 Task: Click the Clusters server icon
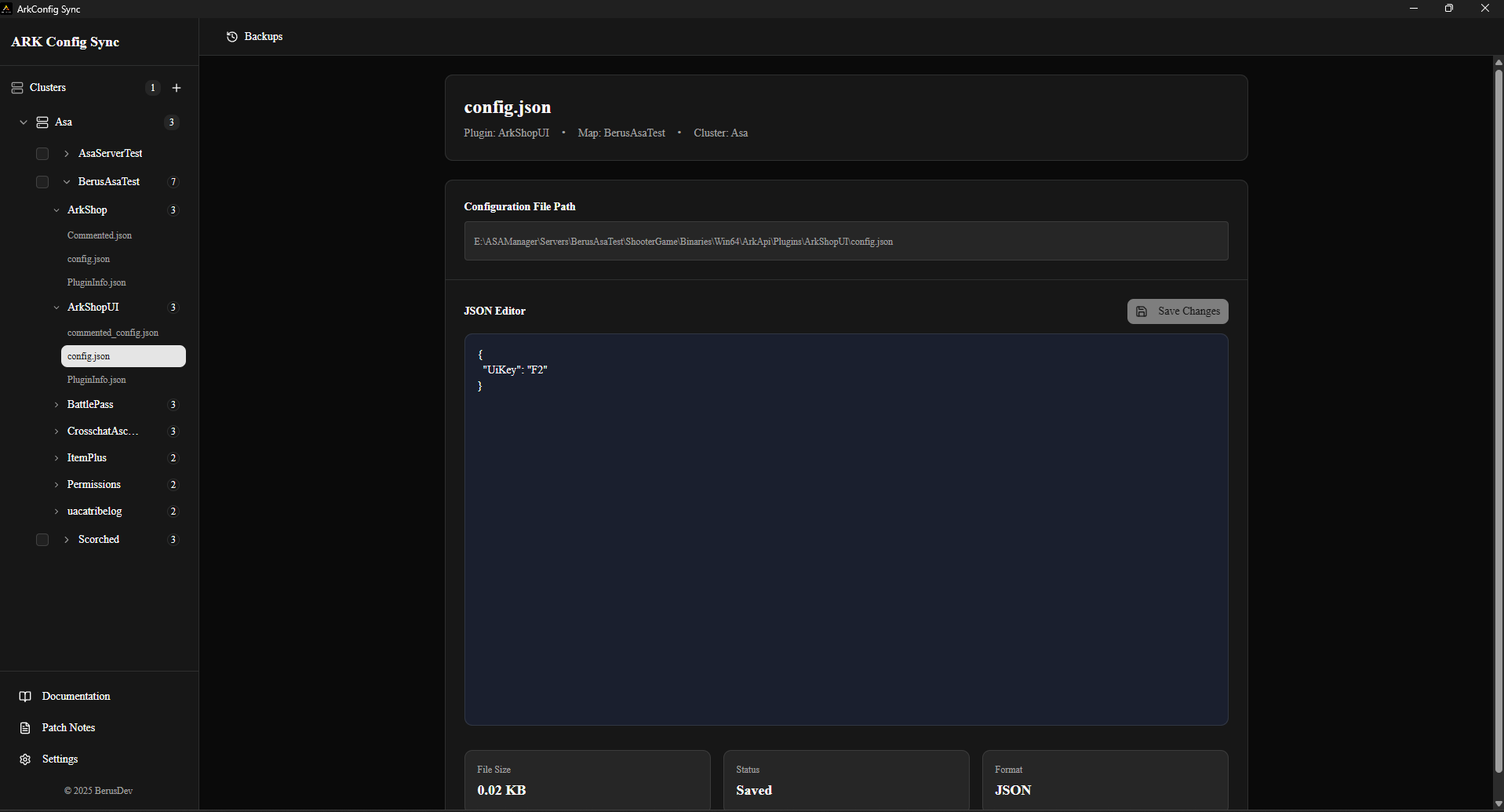pyautogui.click(x=17, y=88)
